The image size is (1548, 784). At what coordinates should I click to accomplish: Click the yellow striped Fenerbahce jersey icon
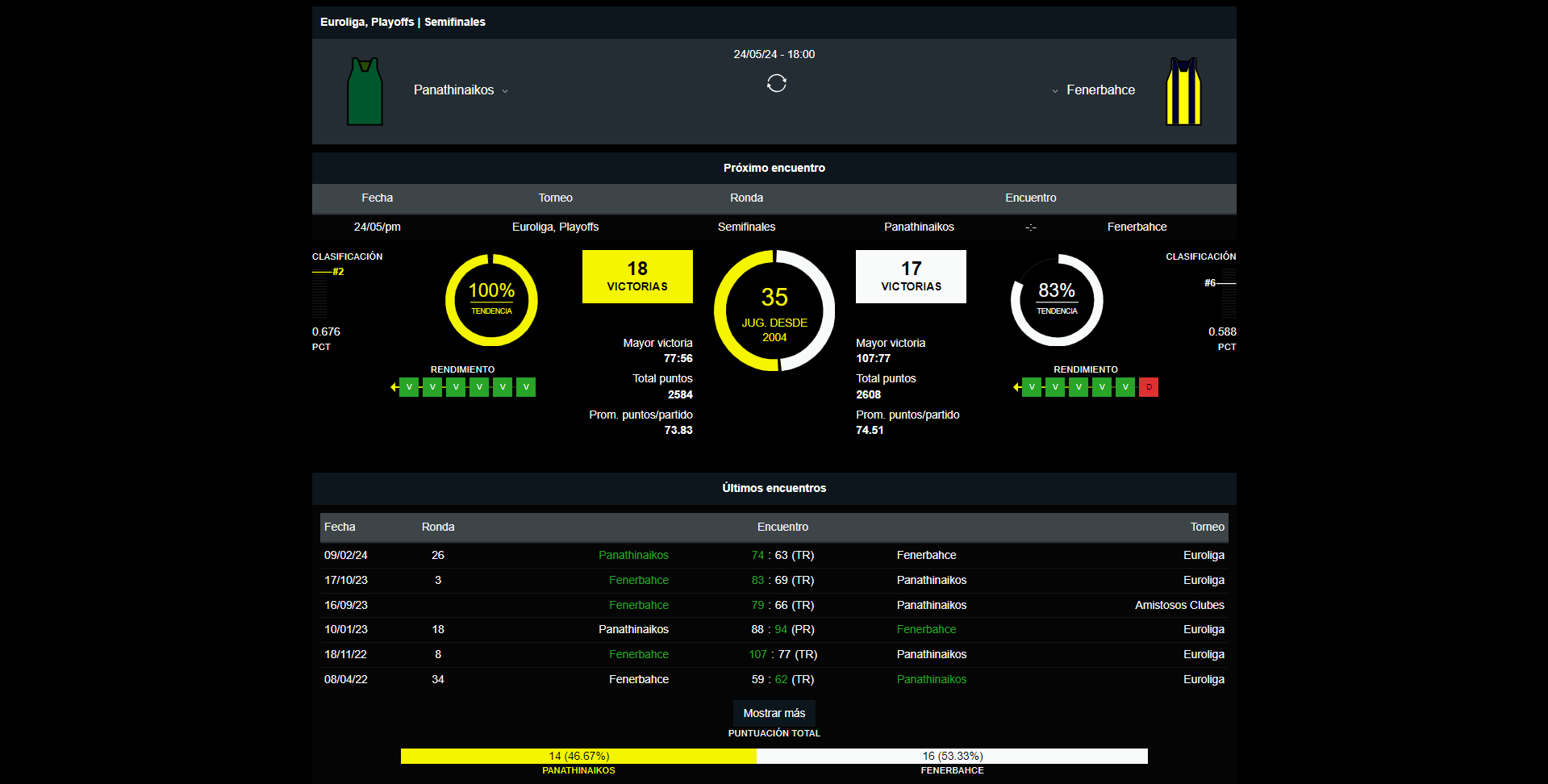pyautogui.click(x=1183, y=91)
